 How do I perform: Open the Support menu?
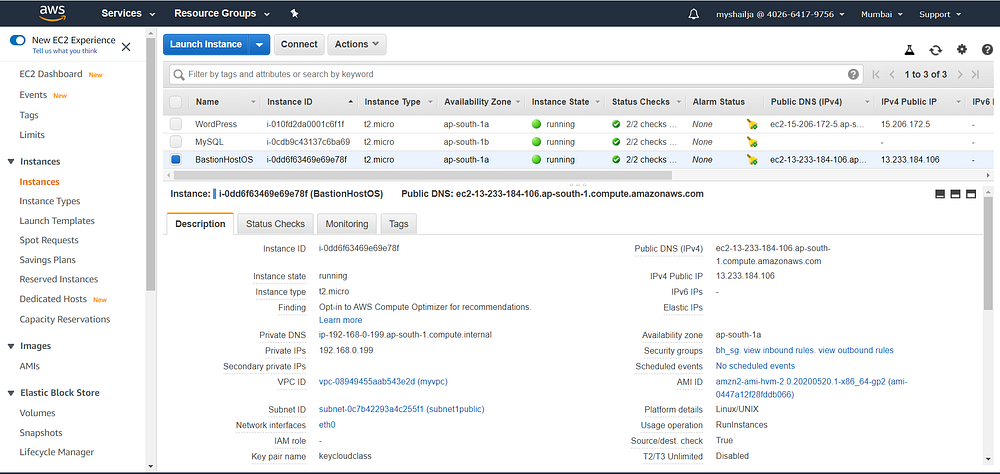pyautogui.click(x=940, y=14)
